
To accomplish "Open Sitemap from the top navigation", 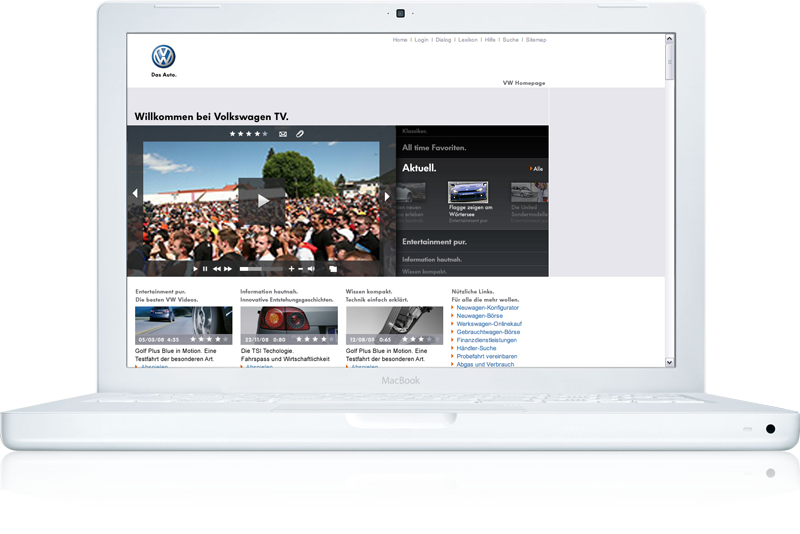I will (536, 40).
